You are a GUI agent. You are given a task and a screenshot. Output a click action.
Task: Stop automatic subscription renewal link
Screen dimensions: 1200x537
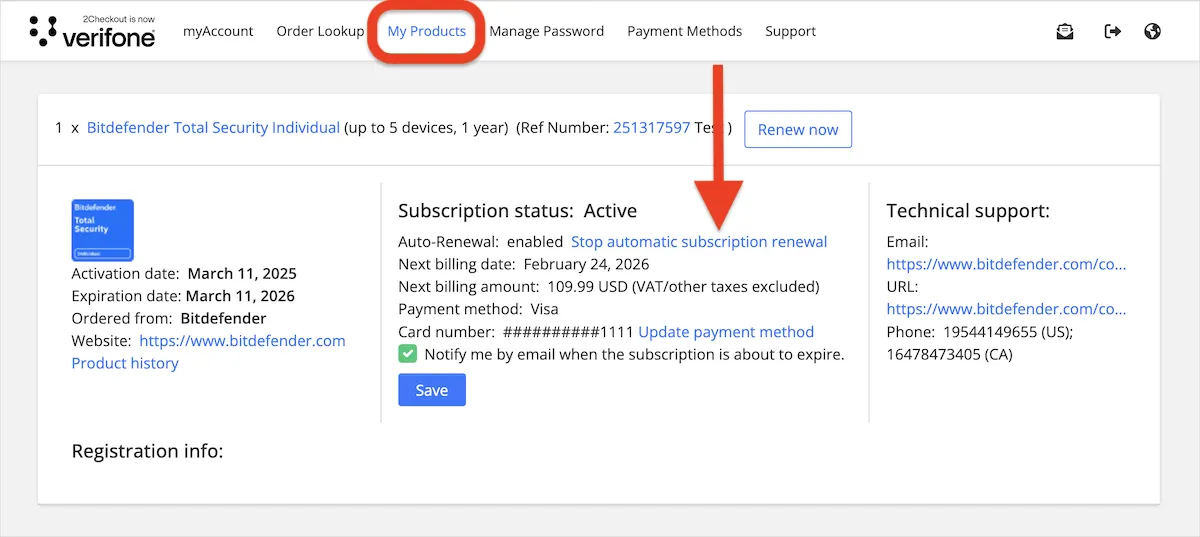pos(699,242)
